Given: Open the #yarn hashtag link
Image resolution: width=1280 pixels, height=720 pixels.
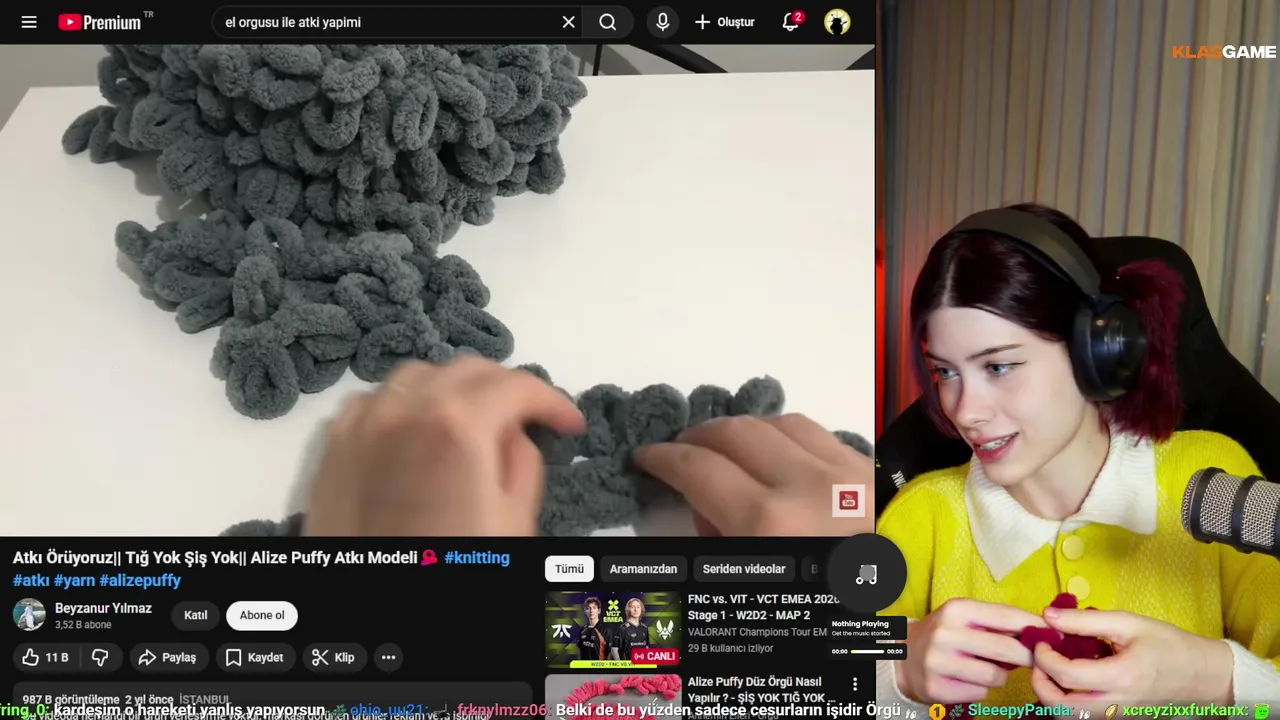Looking at the screenshot, I should point(75,580).
